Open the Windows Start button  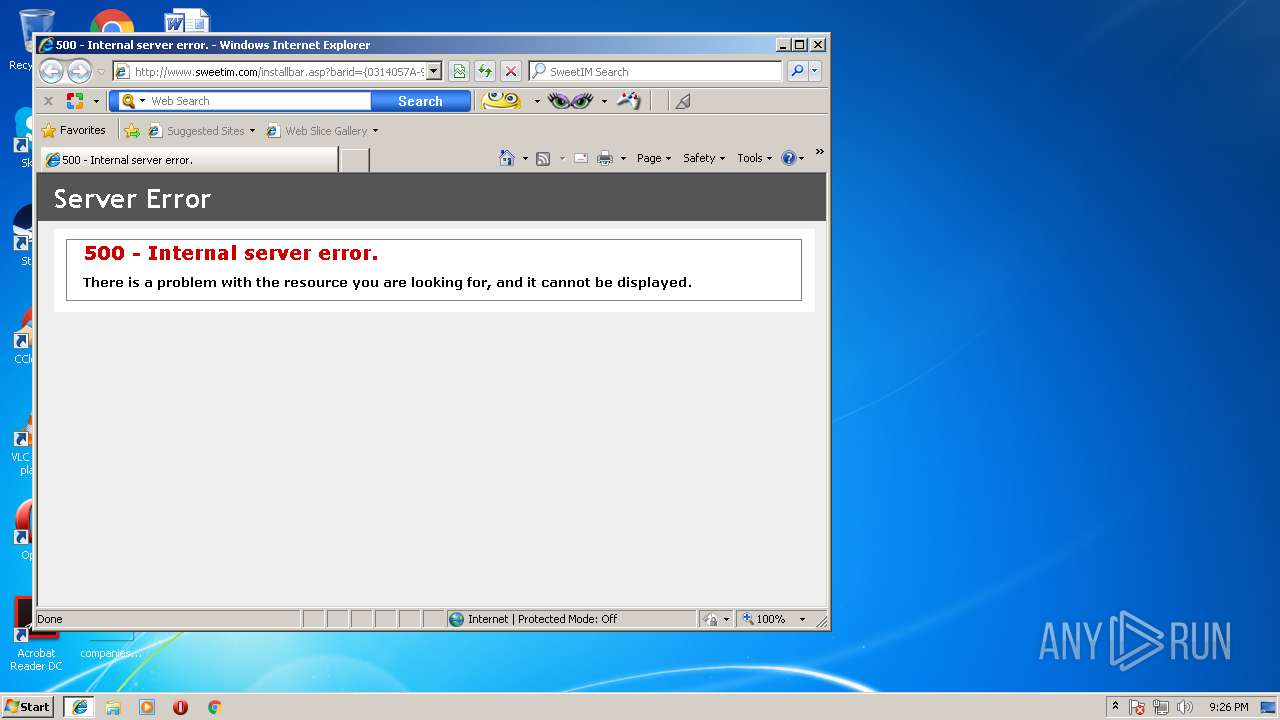[28, 707]
